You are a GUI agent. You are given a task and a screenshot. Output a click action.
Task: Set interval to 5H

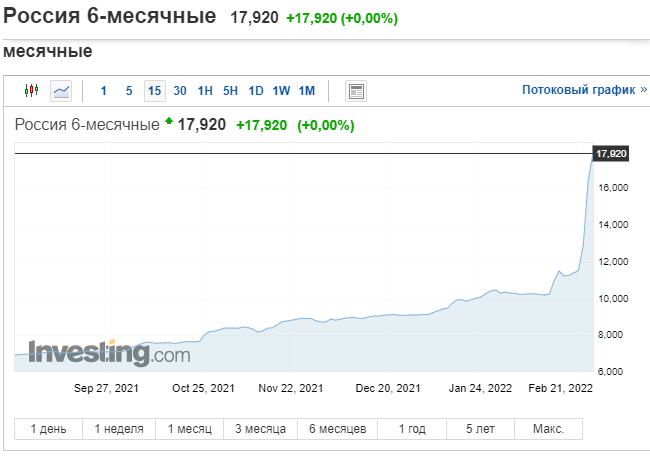point(230,91)
